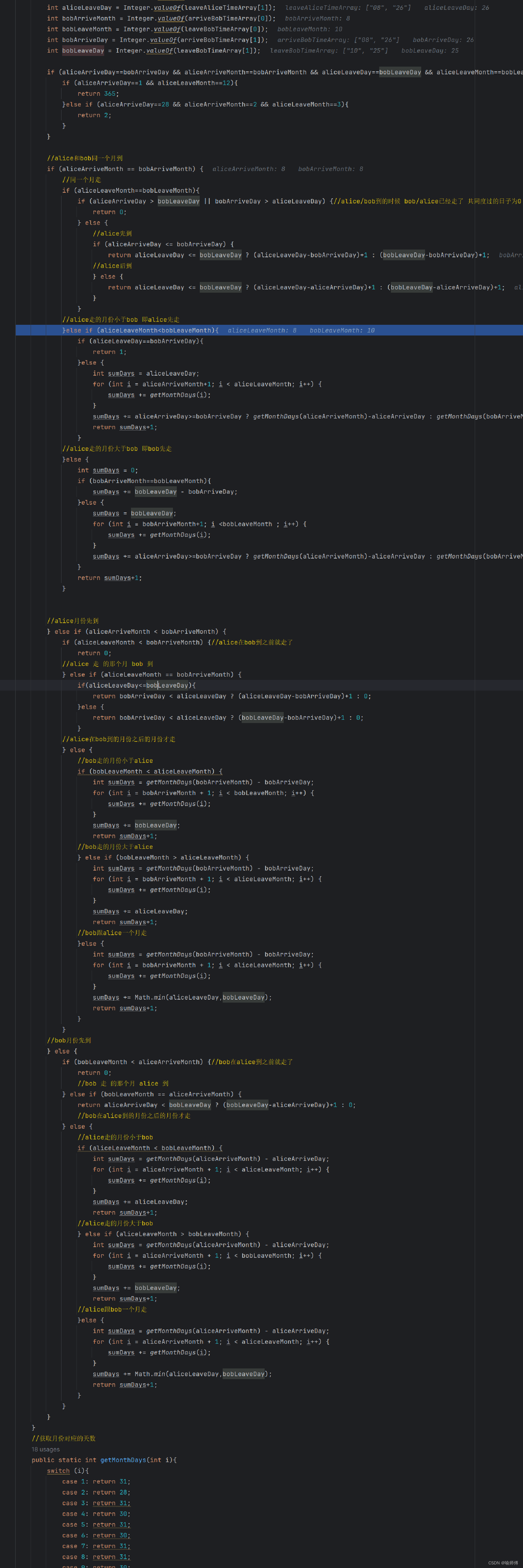
Task: Click the highlighted 'else if (aliceLeaveMonth<bobLeaveMonth)' line
Action: coord(269,330)
